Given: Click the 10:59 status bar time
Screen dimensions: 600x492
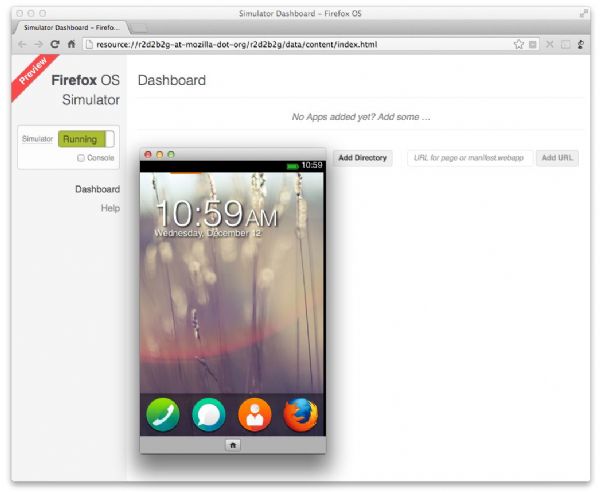Looking at the screenshot, I should [x=312, y=165].
